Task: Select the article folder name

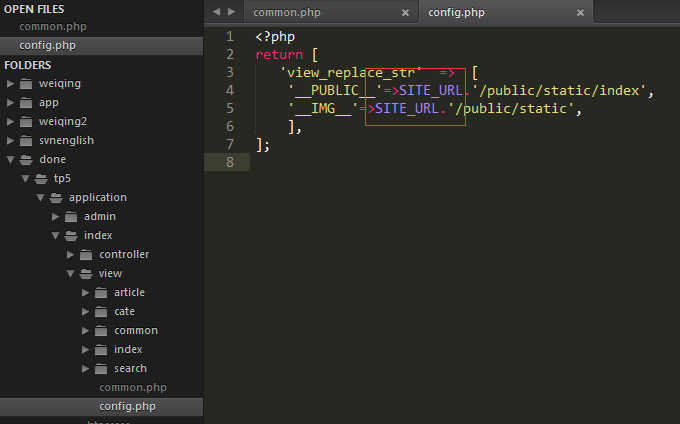Action: click(x=129, y=293)
